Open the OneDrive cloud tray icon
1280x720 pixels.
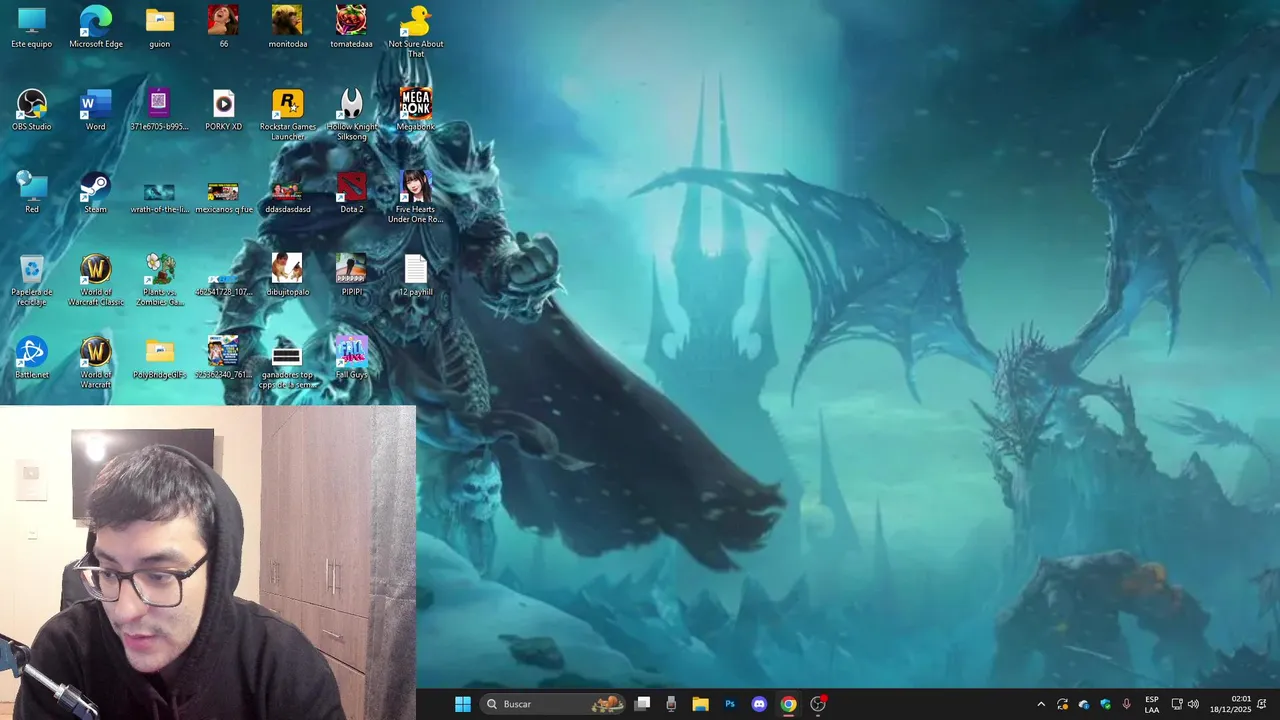[1084, 704]
